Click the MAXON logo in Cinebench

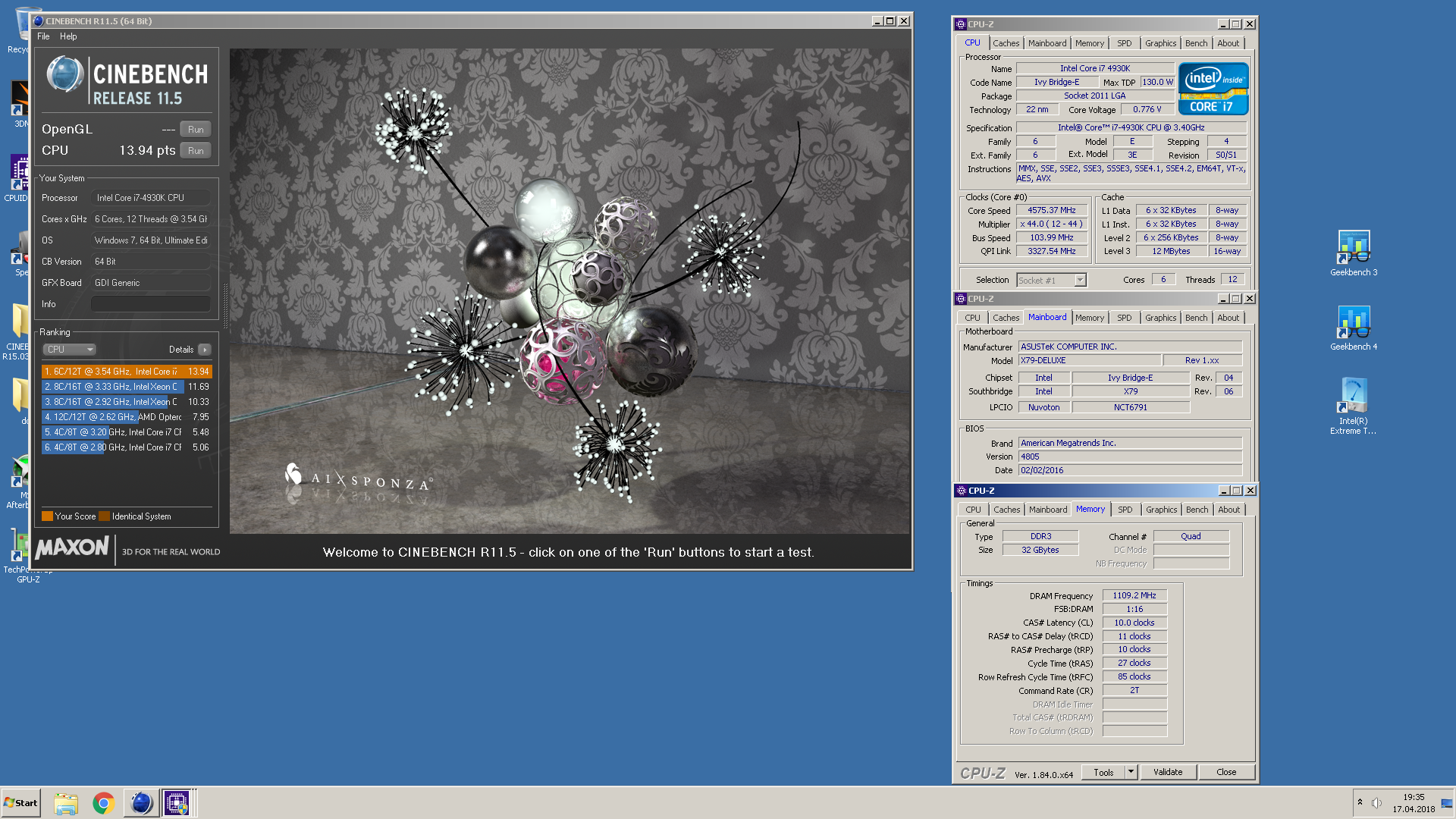(x=72, y=548)
